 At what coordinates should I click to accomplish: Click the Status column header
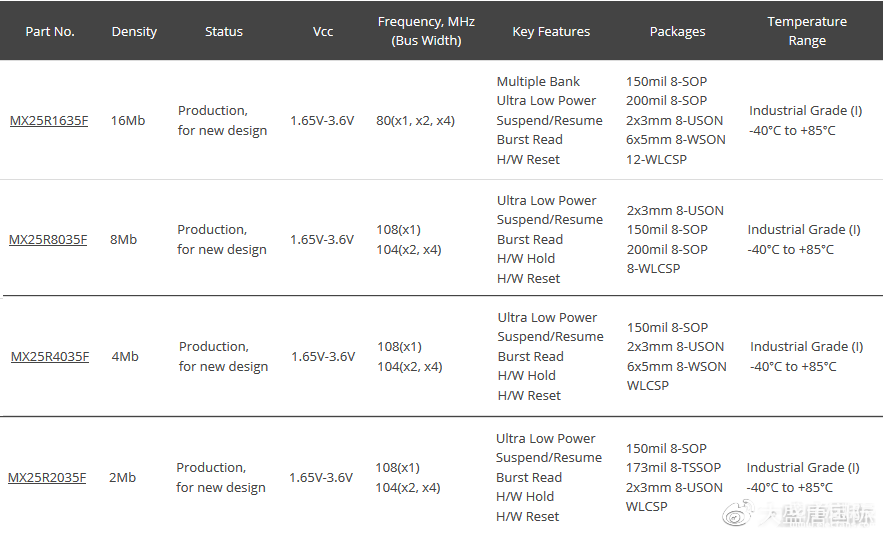(224, 31)
